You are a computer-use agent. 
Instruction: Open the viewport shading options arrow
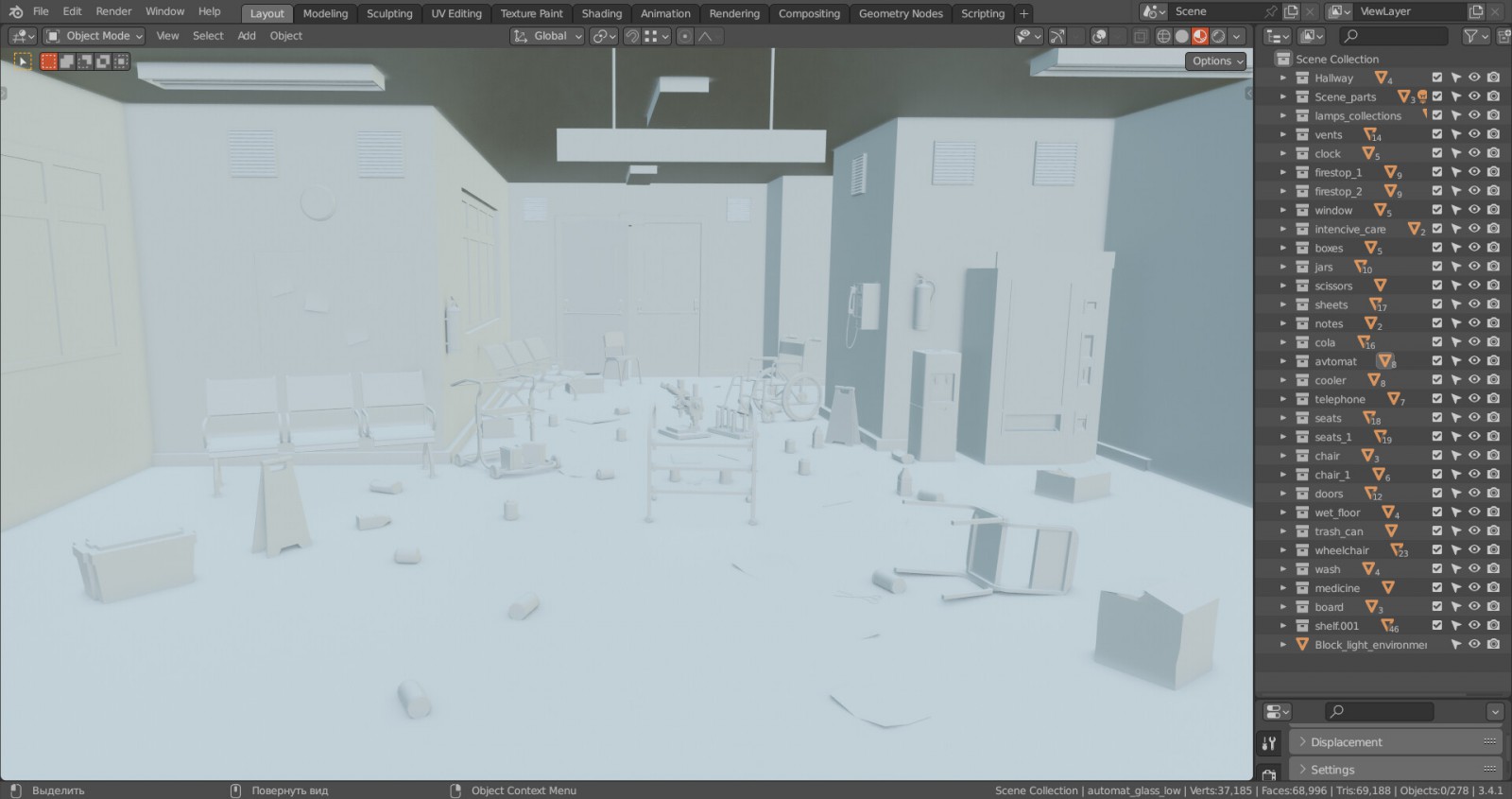[1236, 36]
